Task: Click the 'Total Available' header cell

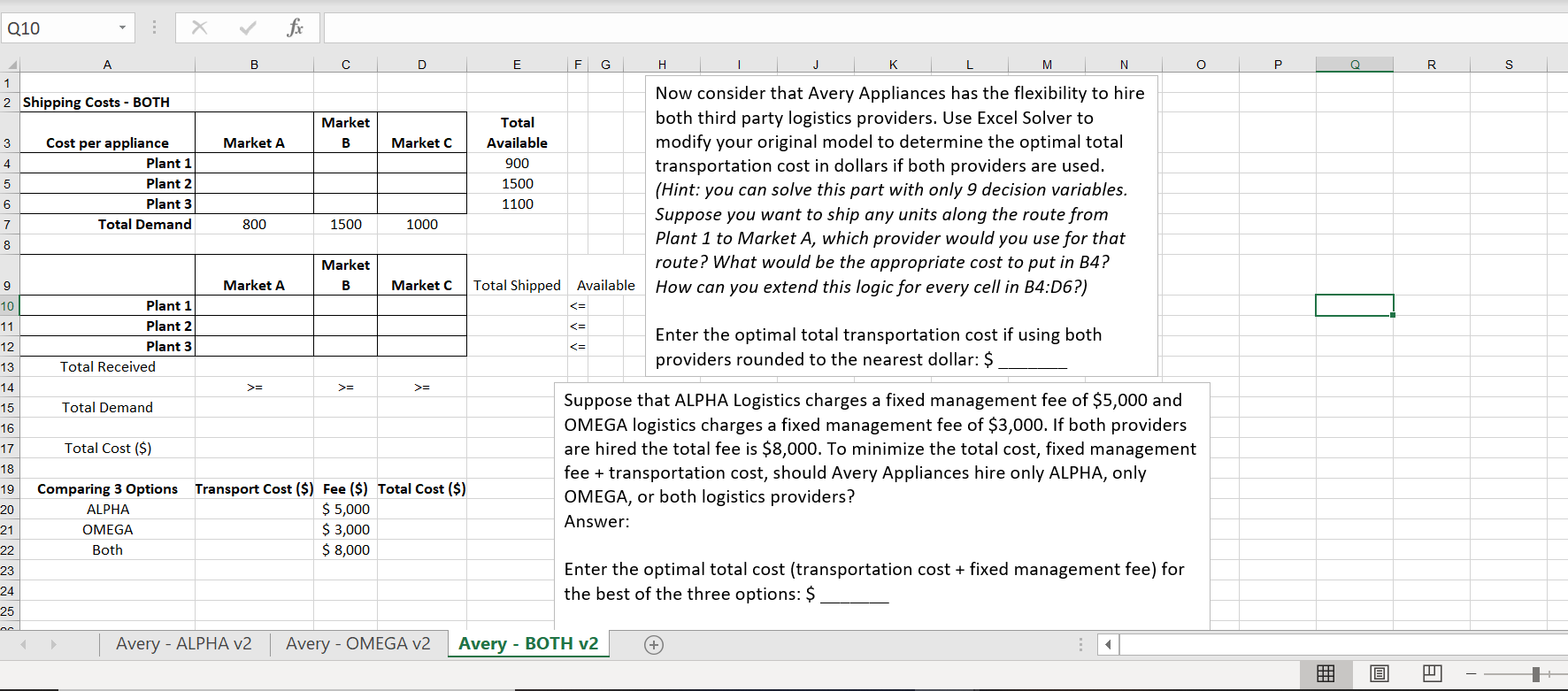Action: [x=517, y=133]
